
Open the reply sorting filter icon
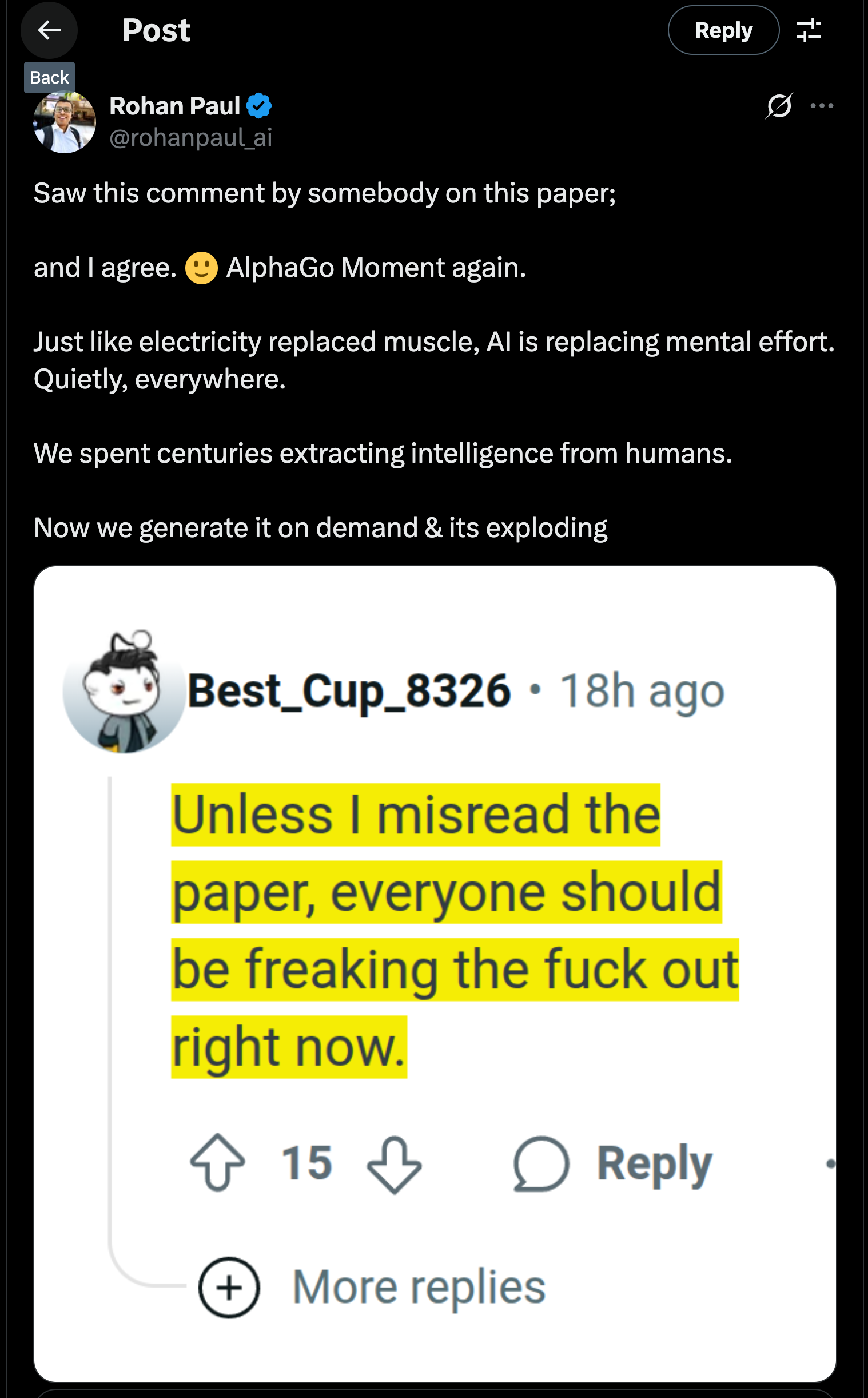tap(809, 30)
